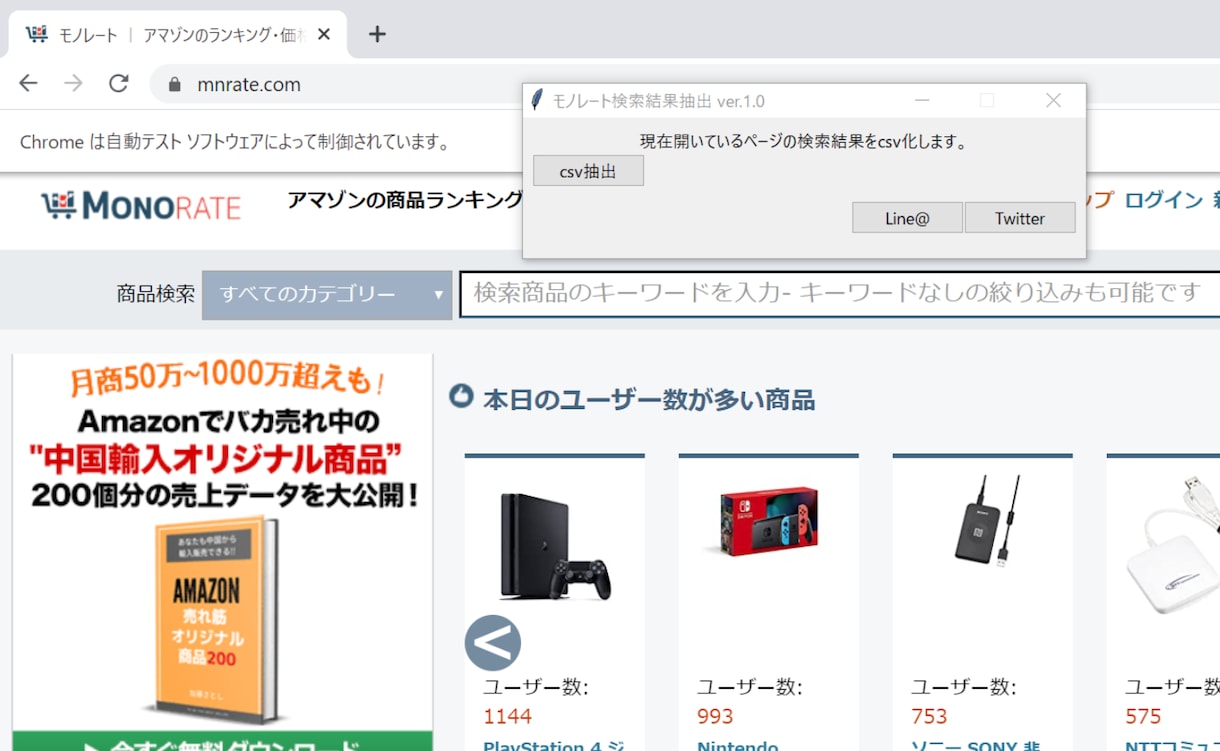Click the 検索商品のキーワード search field
This screenshot has width=1220, height=751.
[840, 293]
